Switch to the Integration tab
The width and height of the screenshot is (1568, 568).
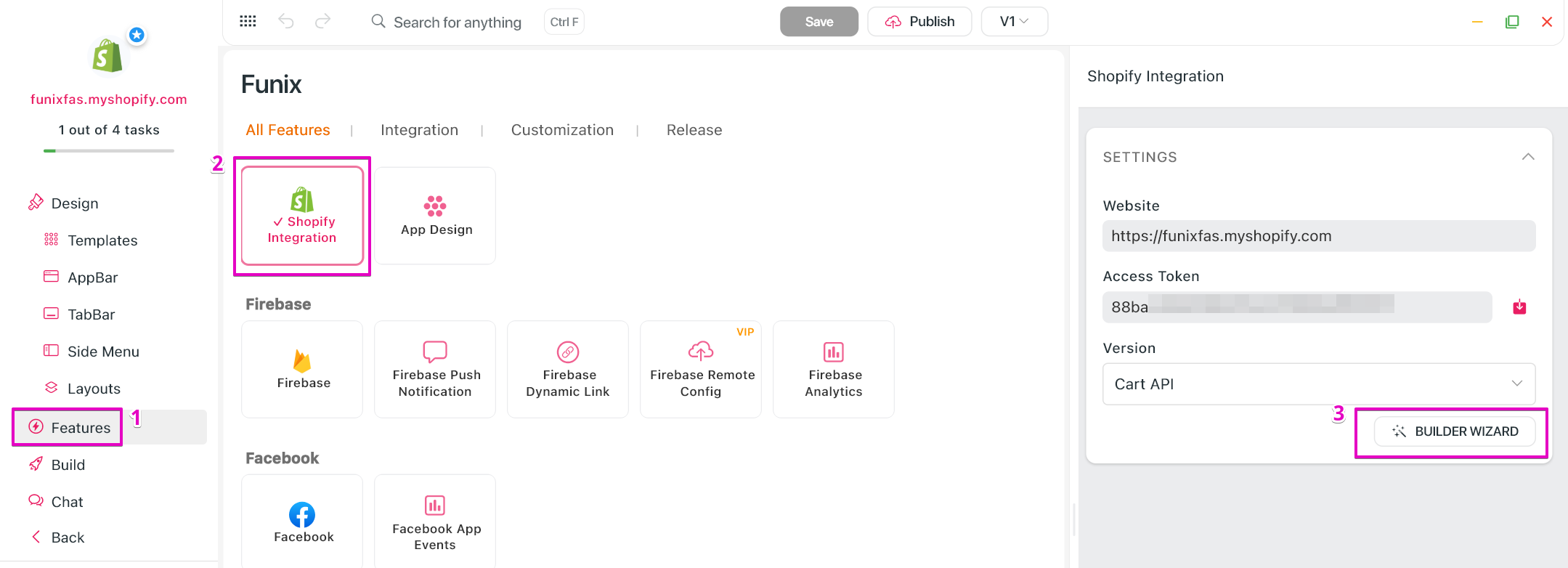(x=419, y=130)
